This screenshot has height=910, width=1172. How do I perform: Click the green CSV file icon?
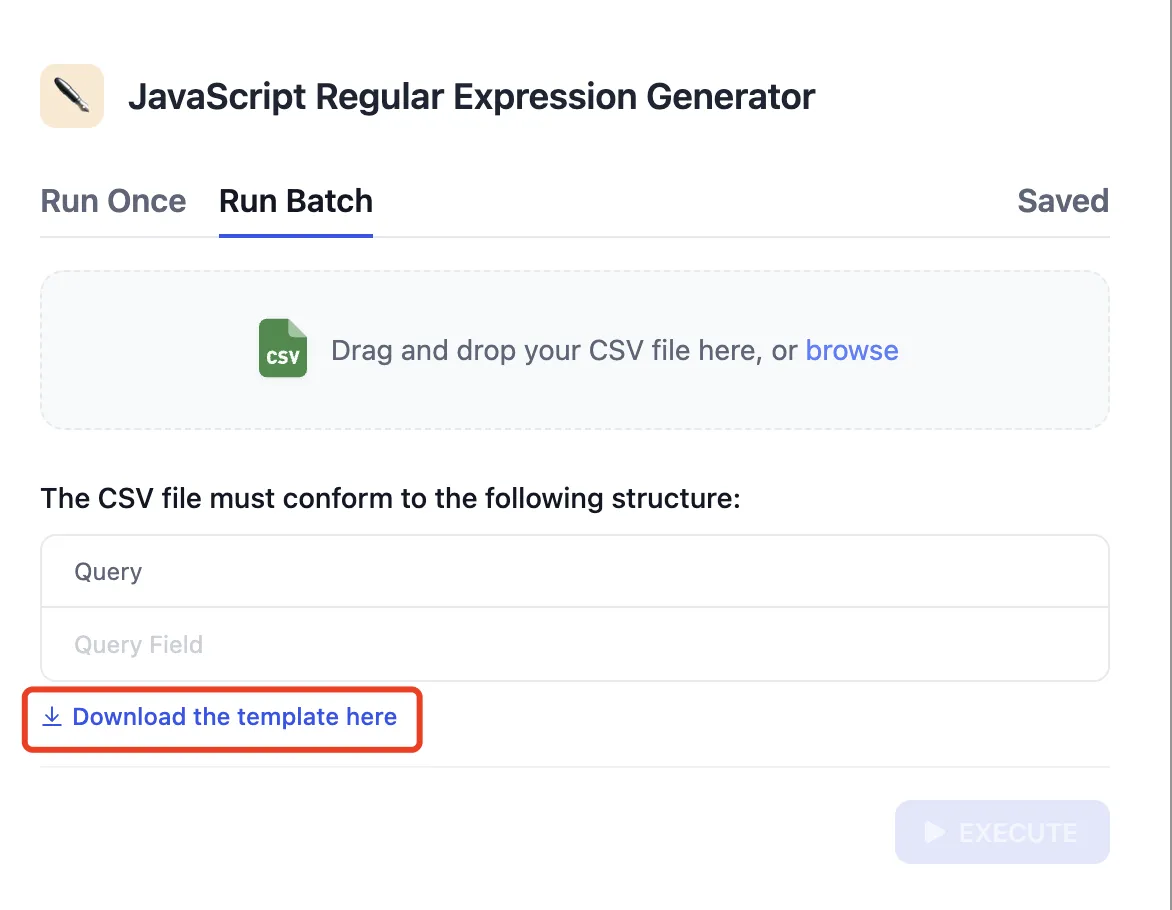pos(283,349)
